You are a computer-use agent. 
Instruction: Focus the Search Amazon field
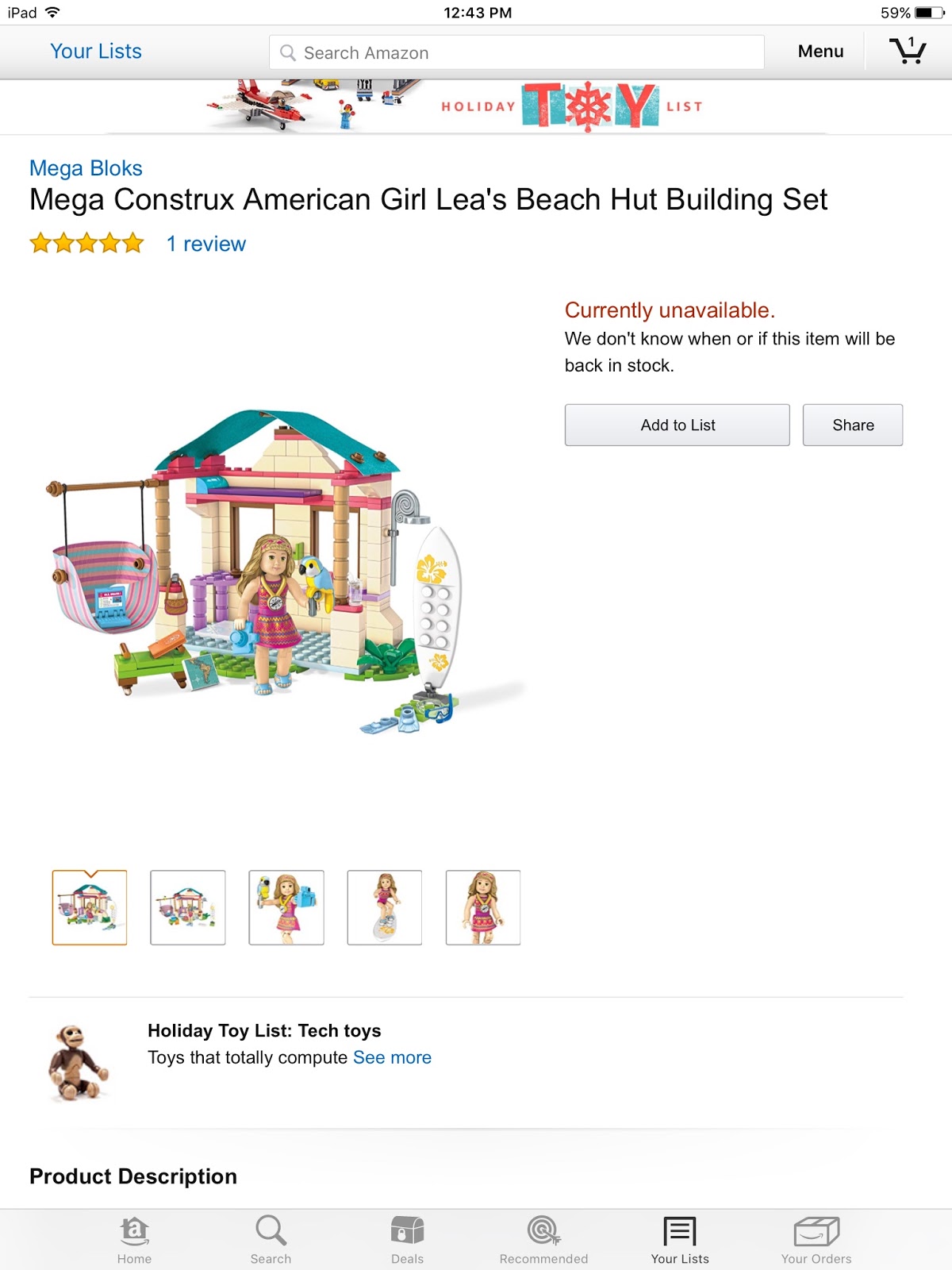coord(516,52)
